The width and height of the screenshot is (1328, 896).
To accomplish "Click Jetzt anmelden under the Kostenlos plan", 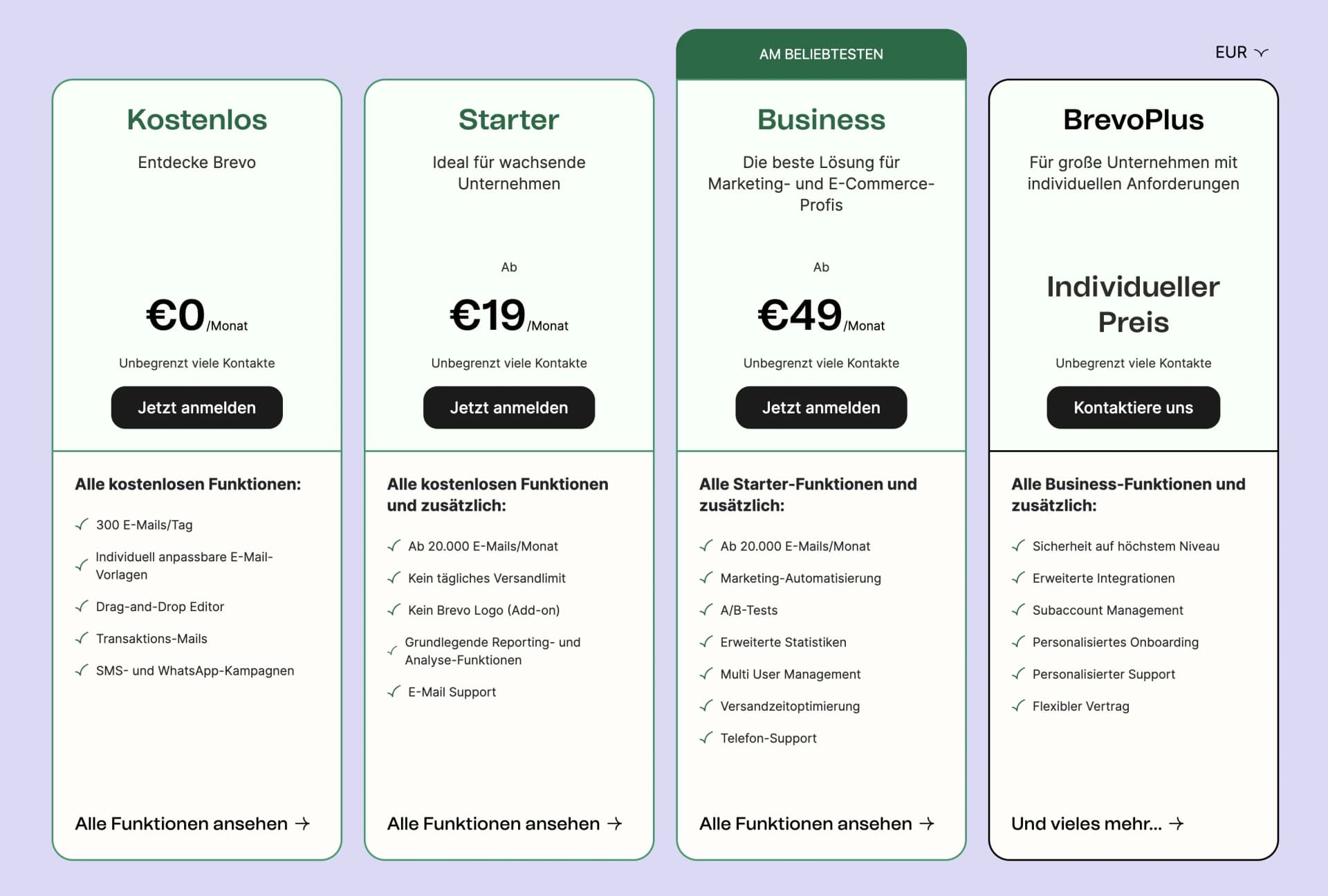I will point(196,408).
